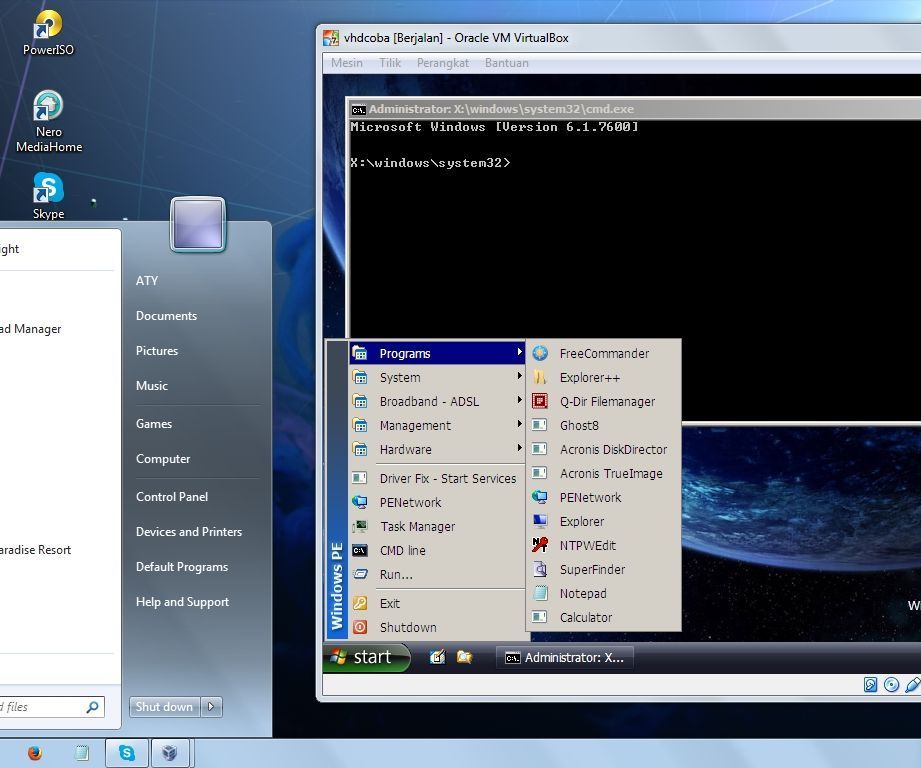Open Devices and Printers
The height and width of the screenshot is (768, 921).
pos(189,532)
